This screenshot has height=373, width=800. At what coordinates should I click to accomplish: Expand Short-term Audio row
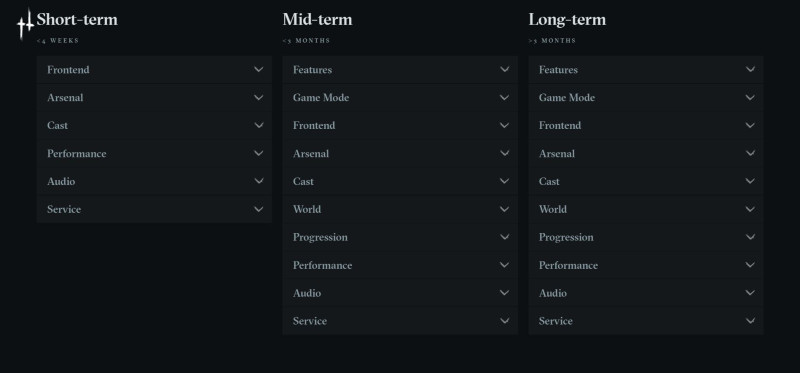tap(154, 181)
